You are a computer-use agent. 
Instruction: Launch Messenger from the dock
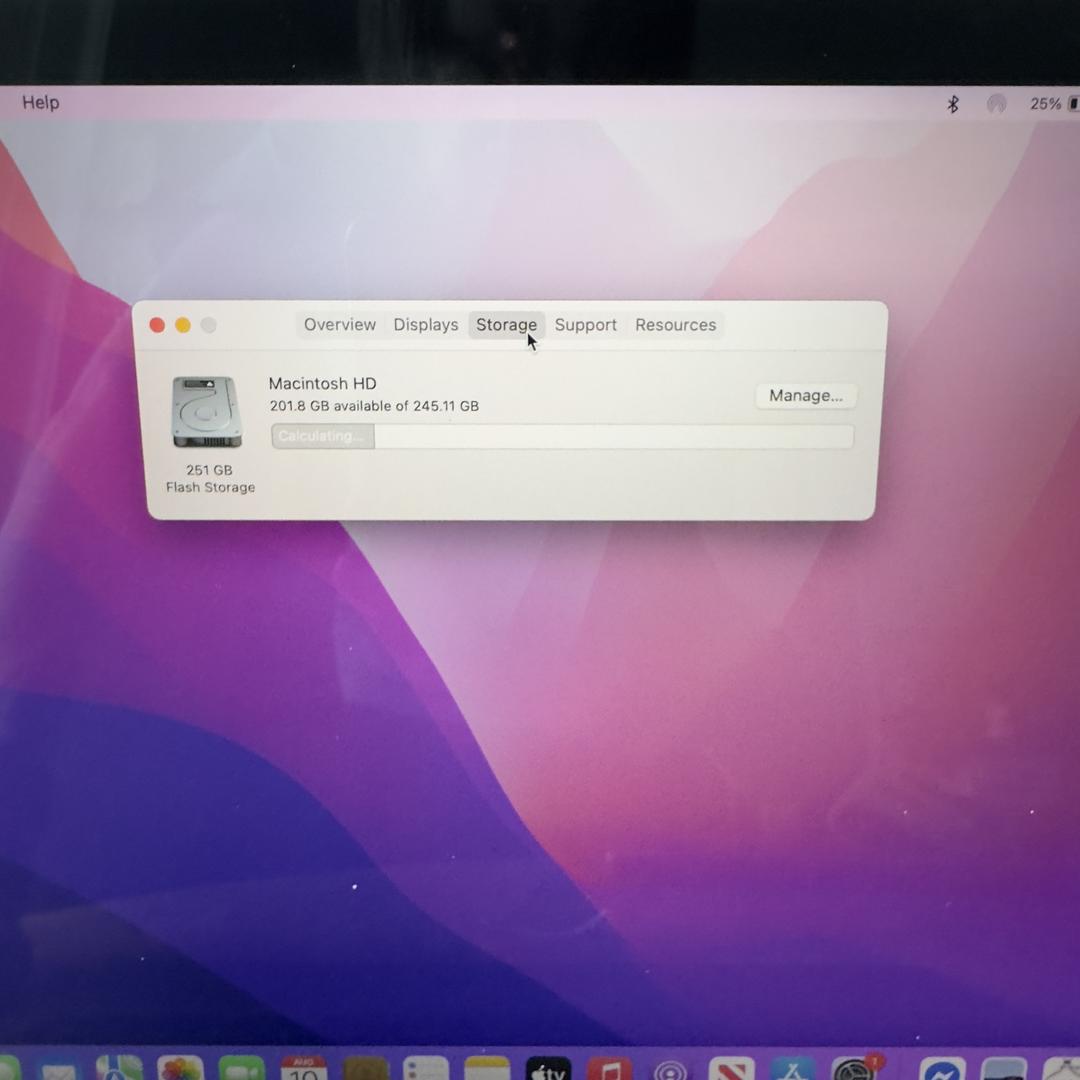coord(942,1068)
